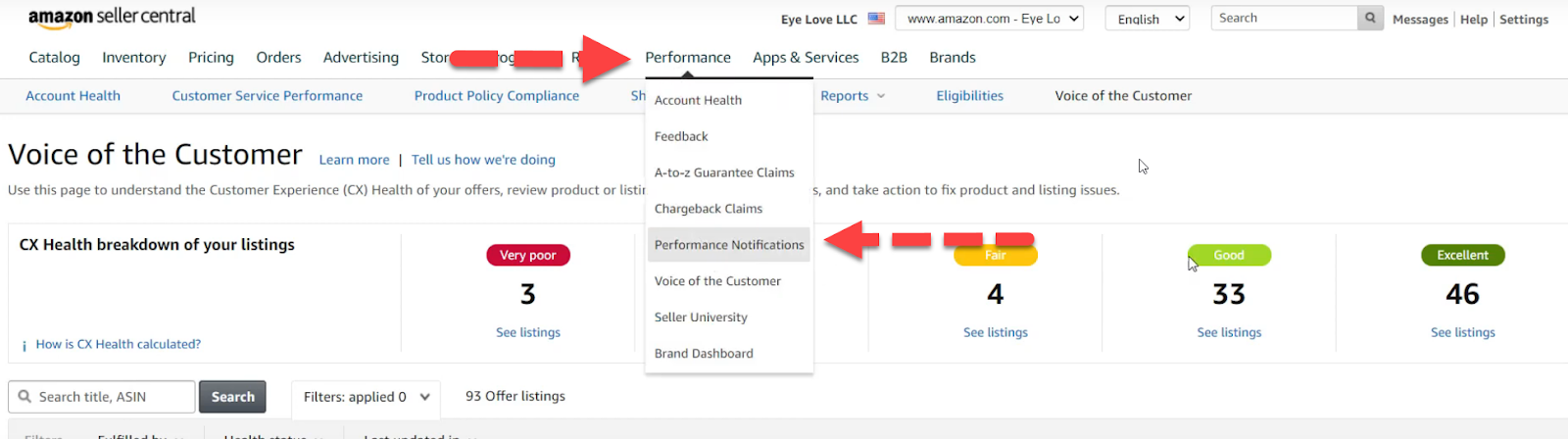Switch to Product Policy Compliance tab
The height and width of the screenshot is (439, 1568).
click(x=497, y=96)
